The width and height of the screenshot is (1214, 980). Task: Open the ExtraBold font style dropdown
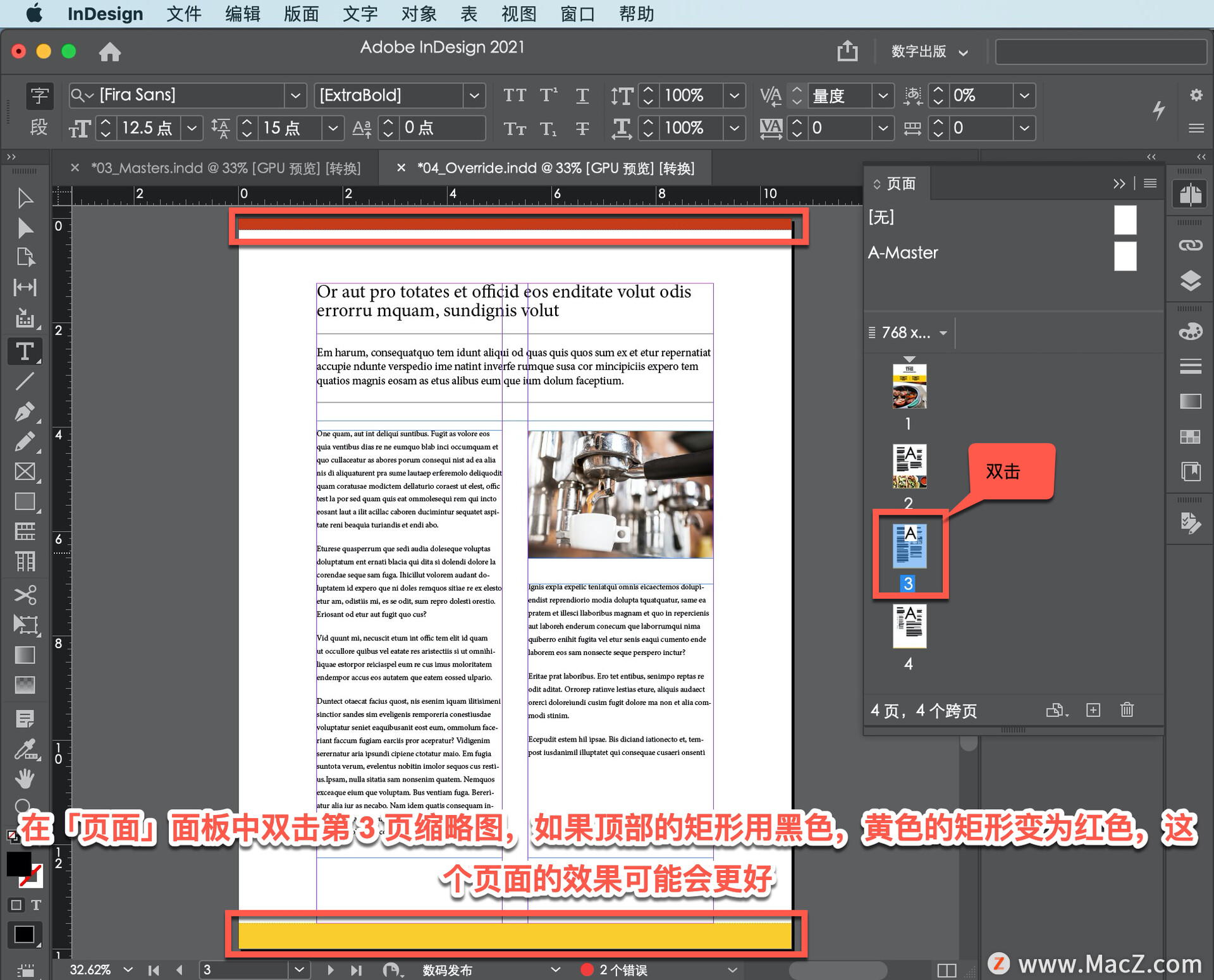[474, 95]
